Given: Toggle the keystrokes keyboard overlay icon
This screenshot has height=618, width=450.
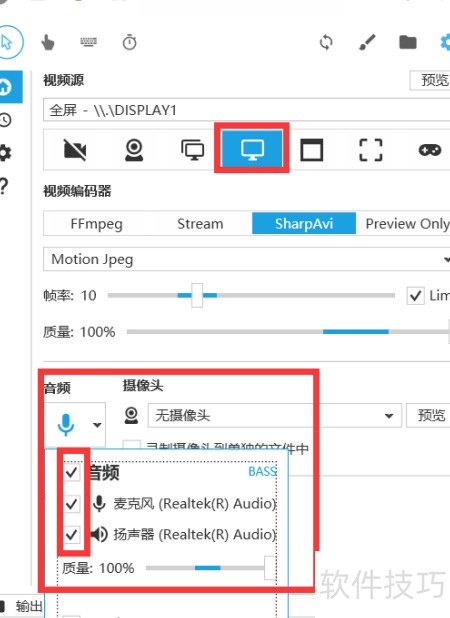Looking at the screenshot, I should (x=89, y=42).
